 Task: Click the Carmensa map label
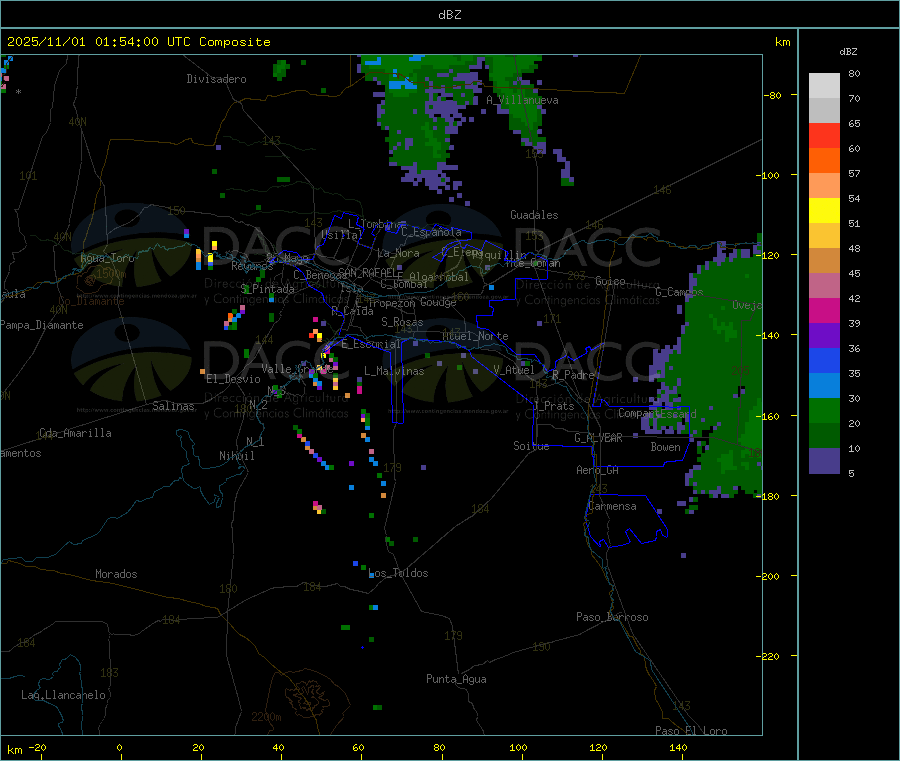click(x=612, y=506)
